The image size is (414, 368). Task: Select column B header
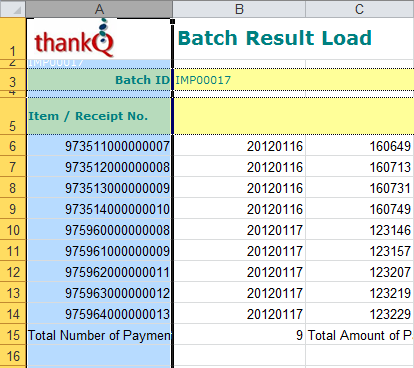point(239,9)
